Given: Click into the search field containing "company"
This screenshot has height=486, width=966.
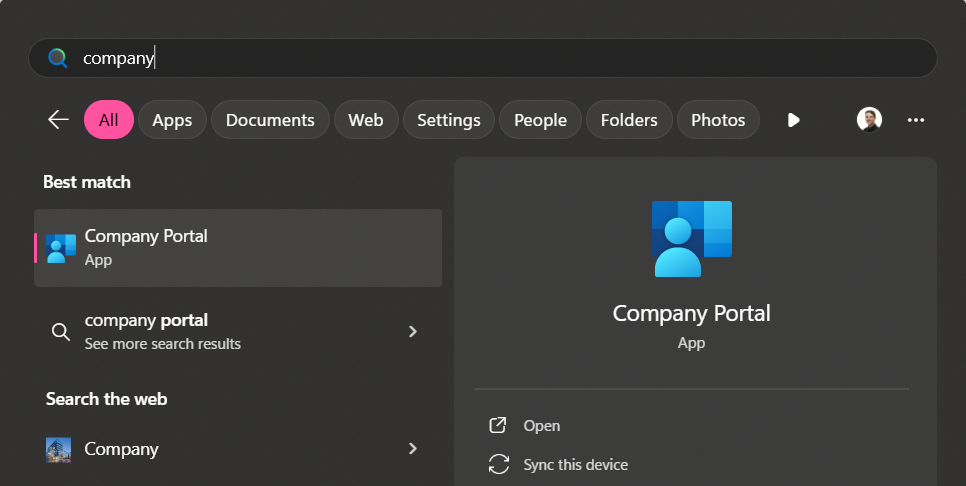Looking at the screenshot, I should click(x=482, y=58).
